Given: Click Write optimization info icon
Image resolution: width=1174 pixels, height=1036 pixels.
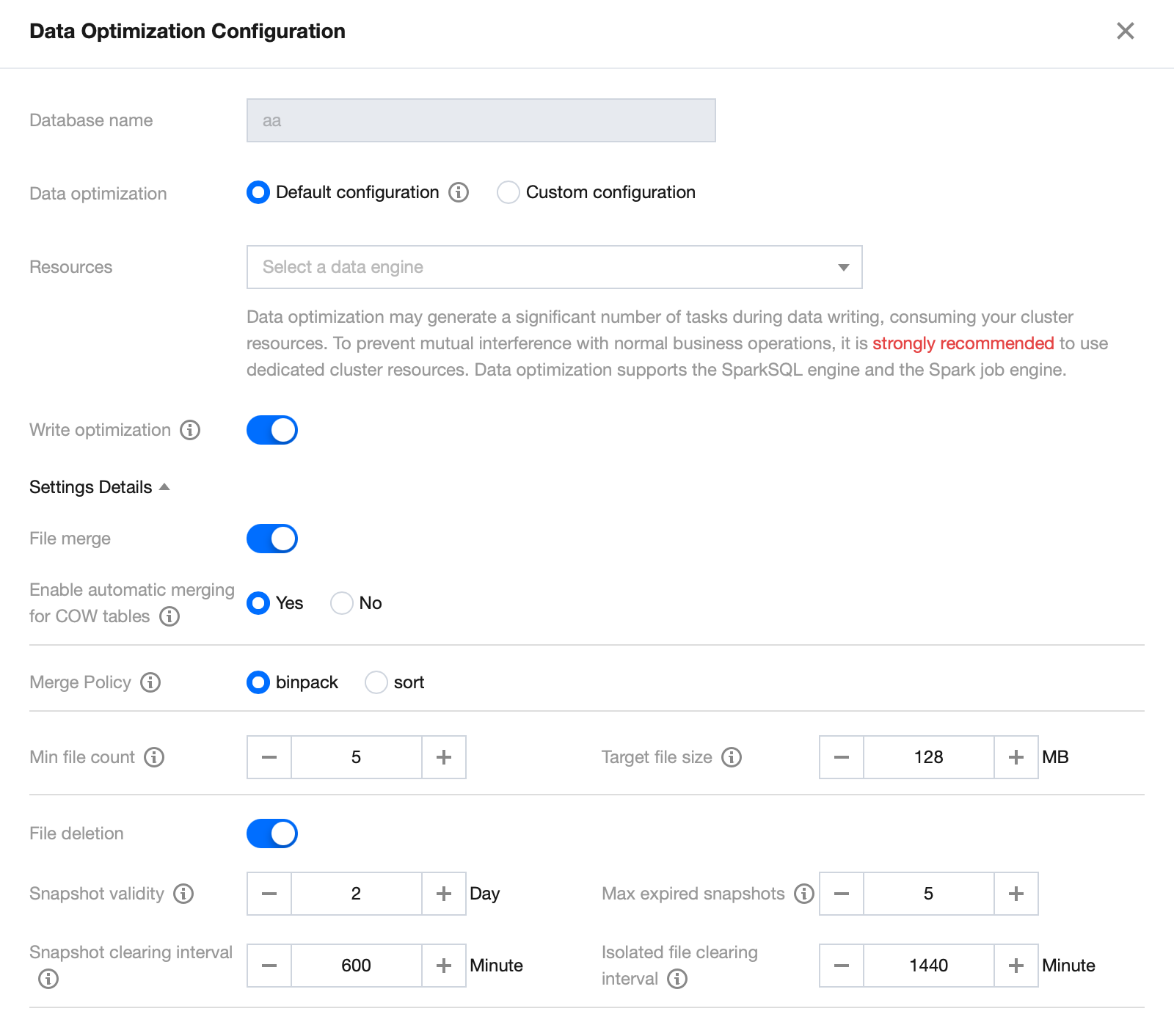Looking at the screenshot, I should 190,430.
